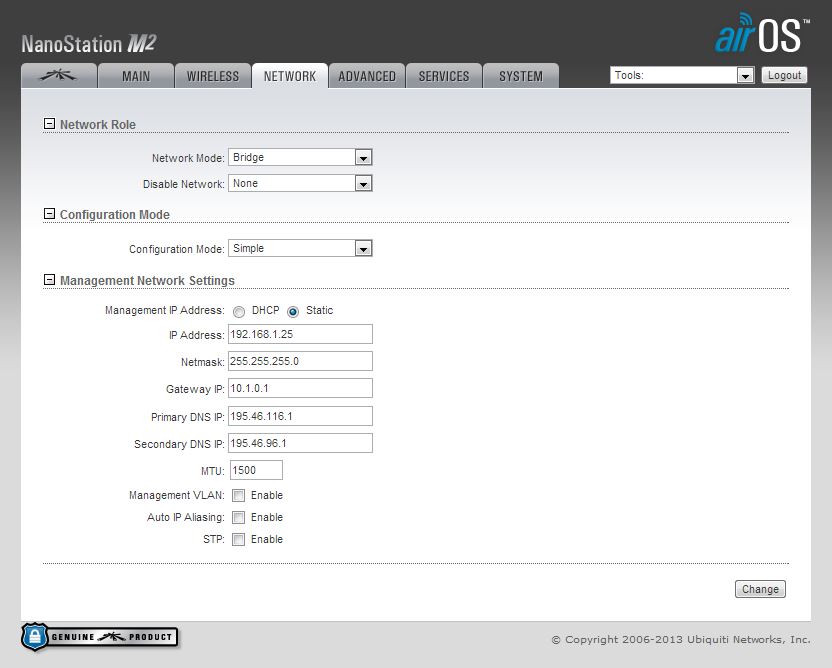Viewport: 832px width, 668px height.
Task: Switch to the MAIN tab
Action: coord(136,75)
